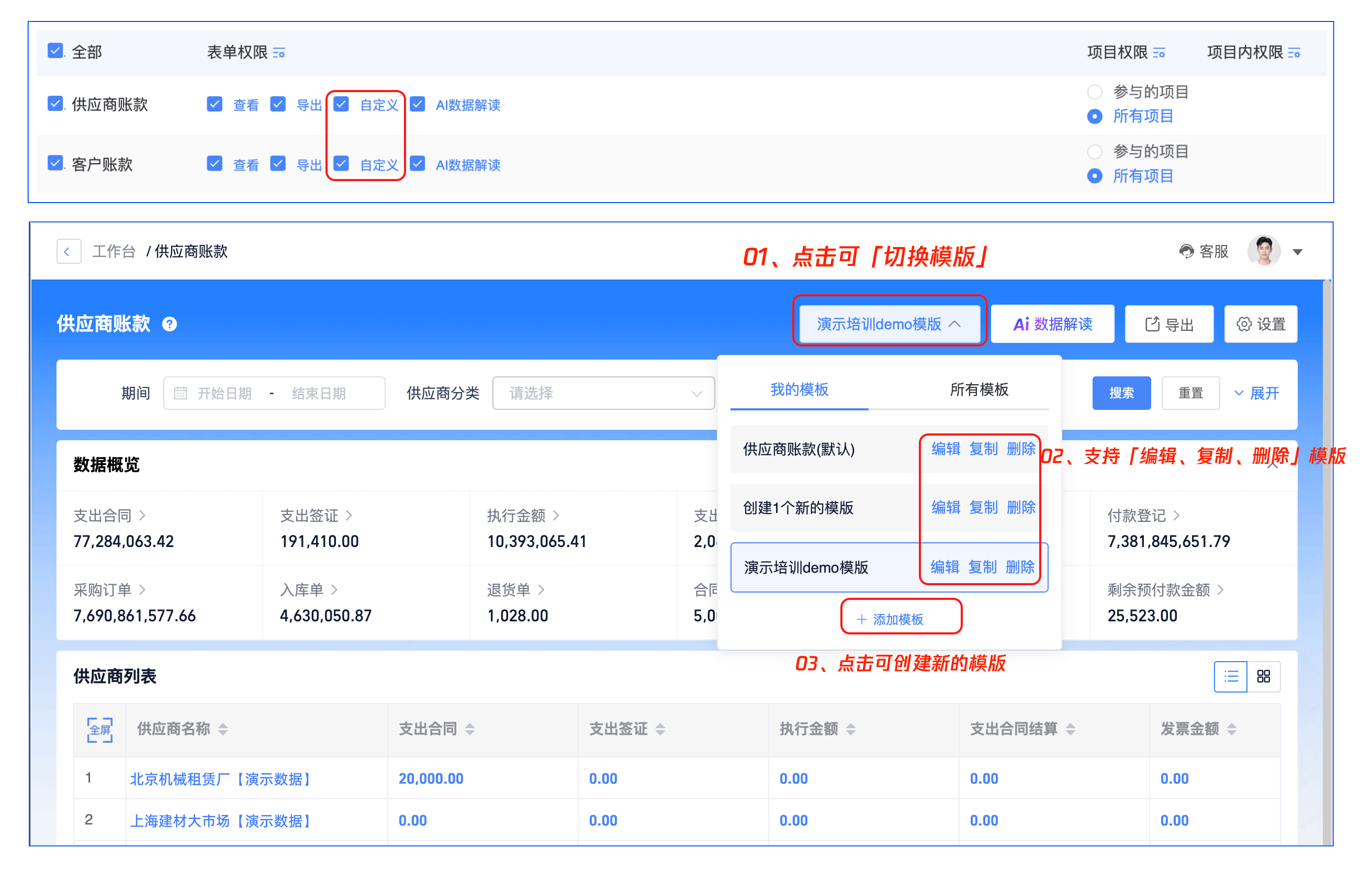
Task: Select the 我的模板 tab
Action: 799,390
